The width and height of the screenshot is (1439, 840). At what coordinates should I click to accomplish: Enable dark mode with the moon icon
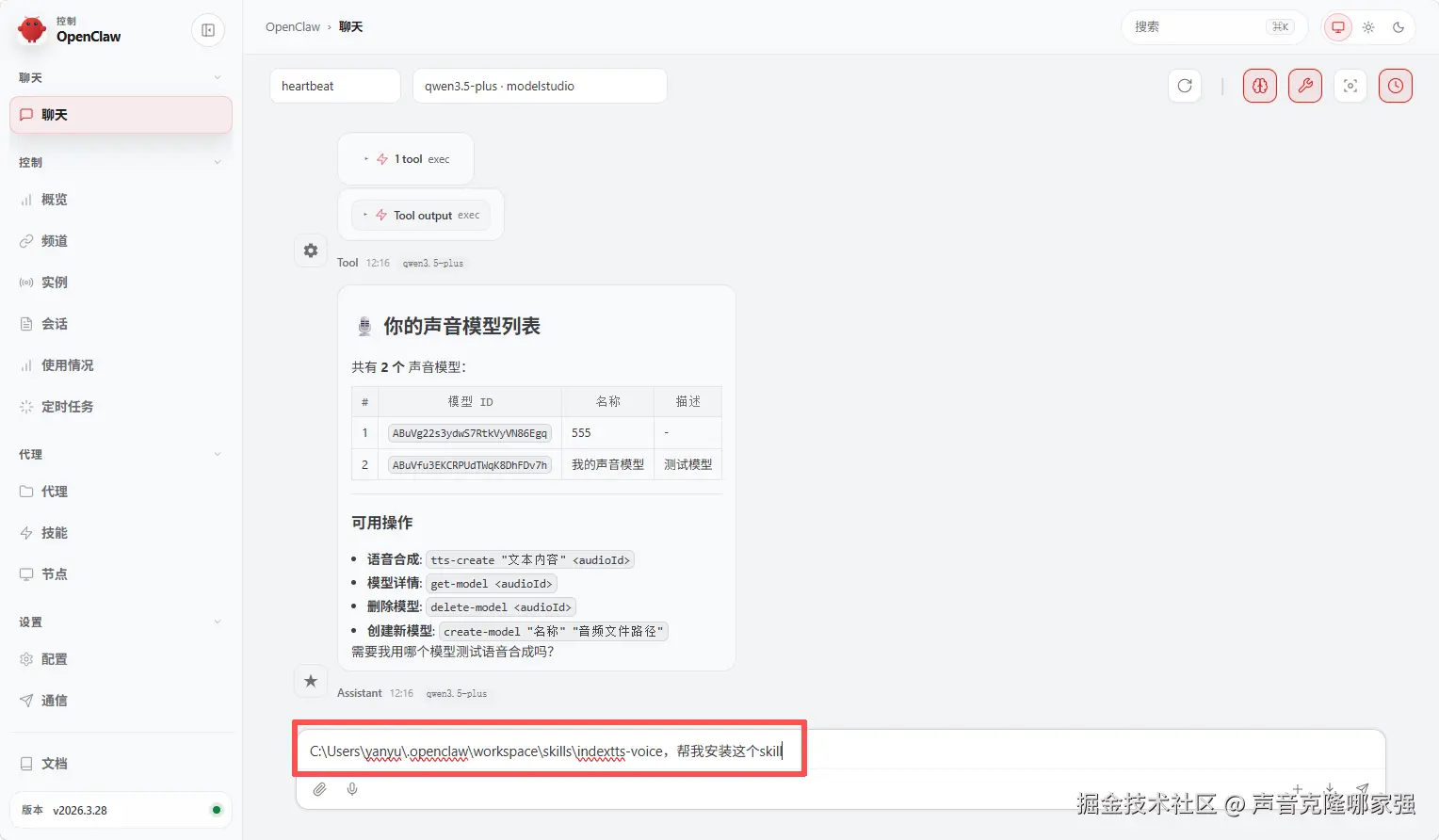point(1399,27)
